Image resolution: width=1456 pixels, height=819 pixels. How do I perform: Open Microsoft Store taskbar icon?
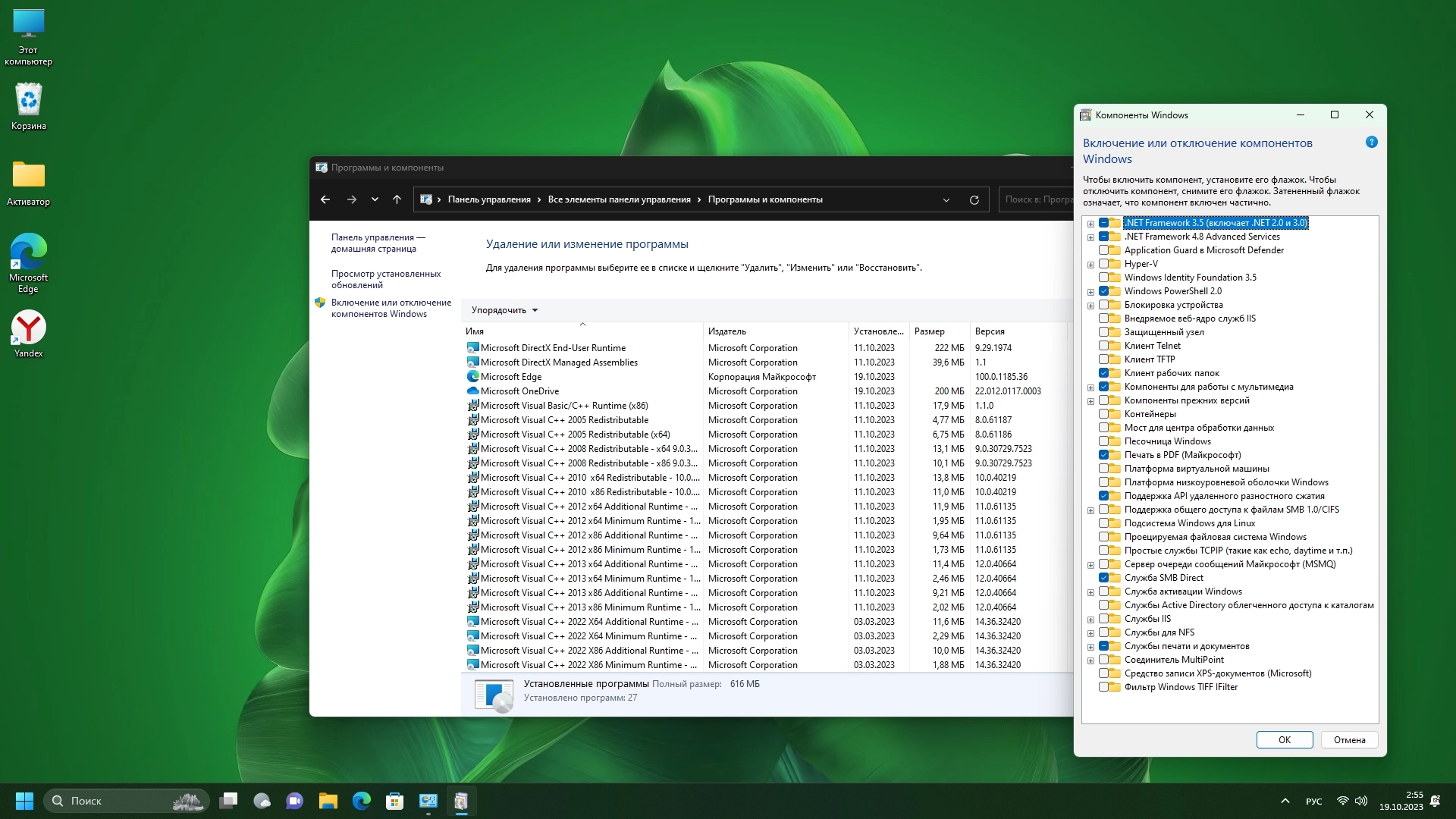point(394,801)
